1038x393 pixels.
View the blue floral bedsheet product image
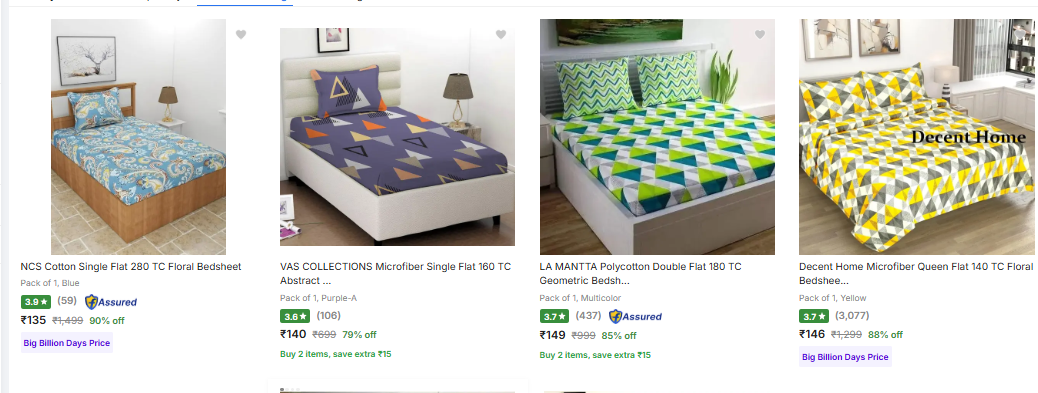click(x=138, y=137)
